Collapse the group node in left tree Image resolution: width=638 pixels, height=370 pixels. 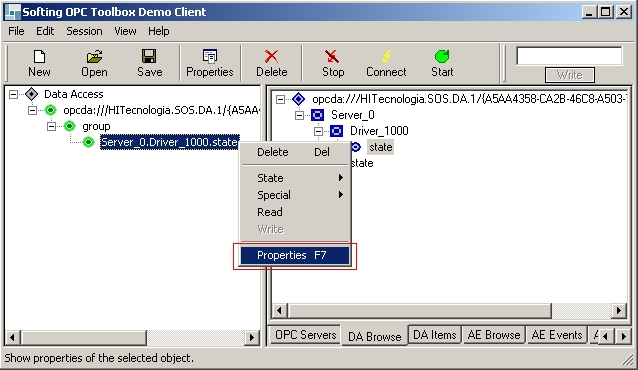51,127
